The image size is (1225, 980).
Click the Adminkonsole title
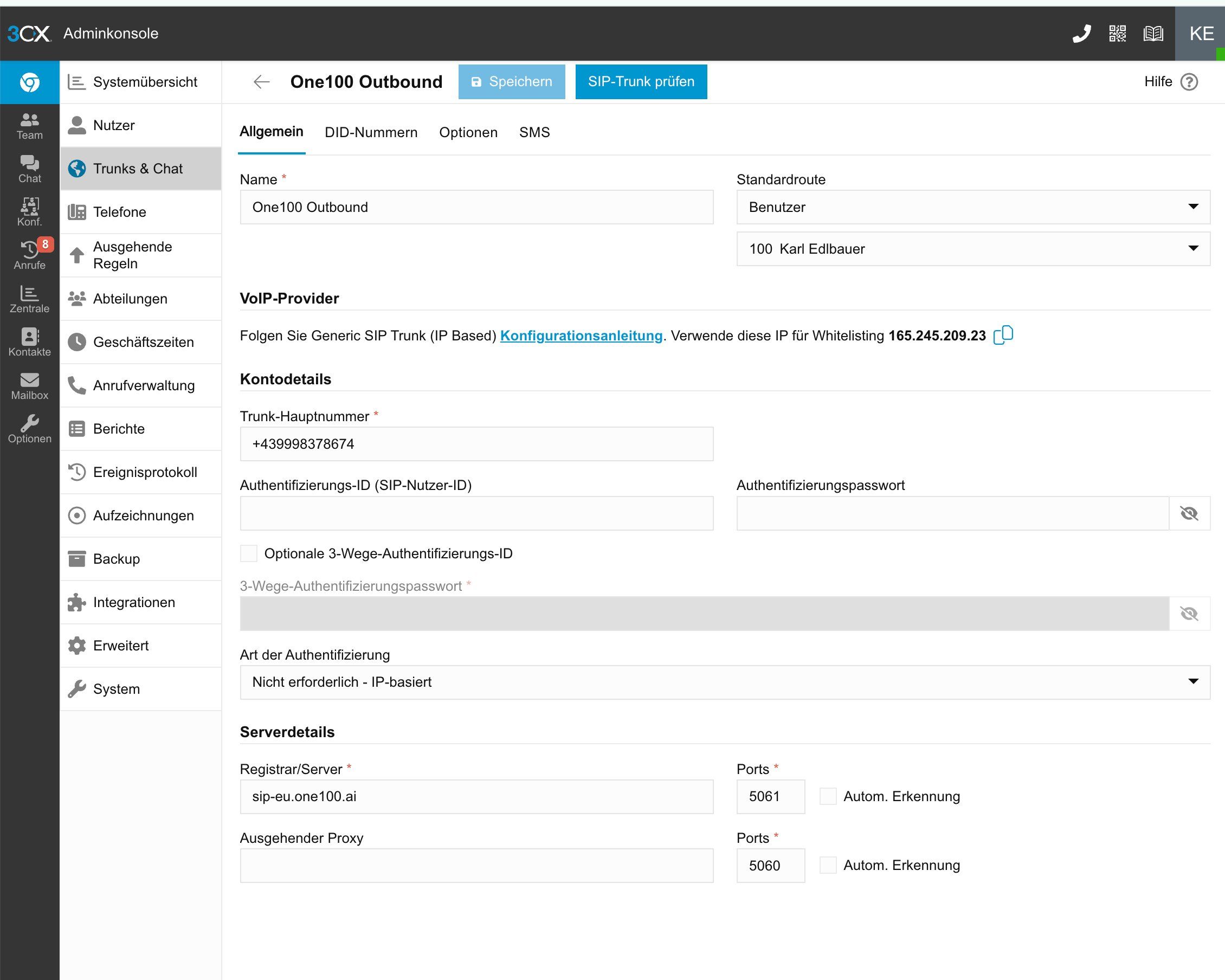(111, 34)
